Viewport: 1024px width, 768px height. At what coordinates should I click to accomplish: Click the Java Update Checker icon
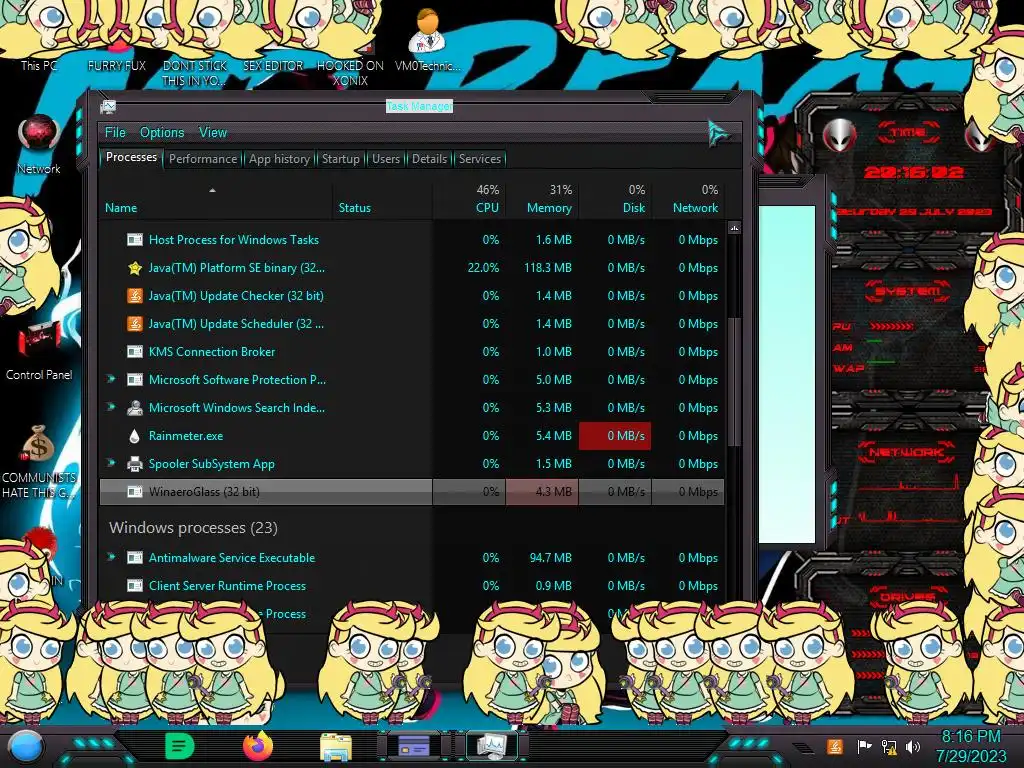135,296
